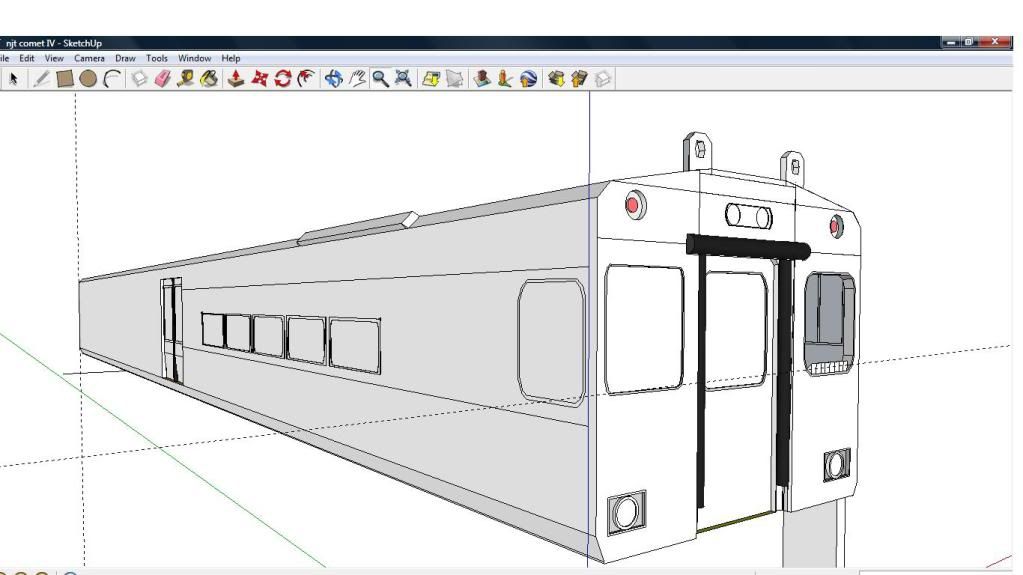This screenshot has width=1023, height=575.
Task: Choose the Paint Bucket tool
Action: click(210, 78)
